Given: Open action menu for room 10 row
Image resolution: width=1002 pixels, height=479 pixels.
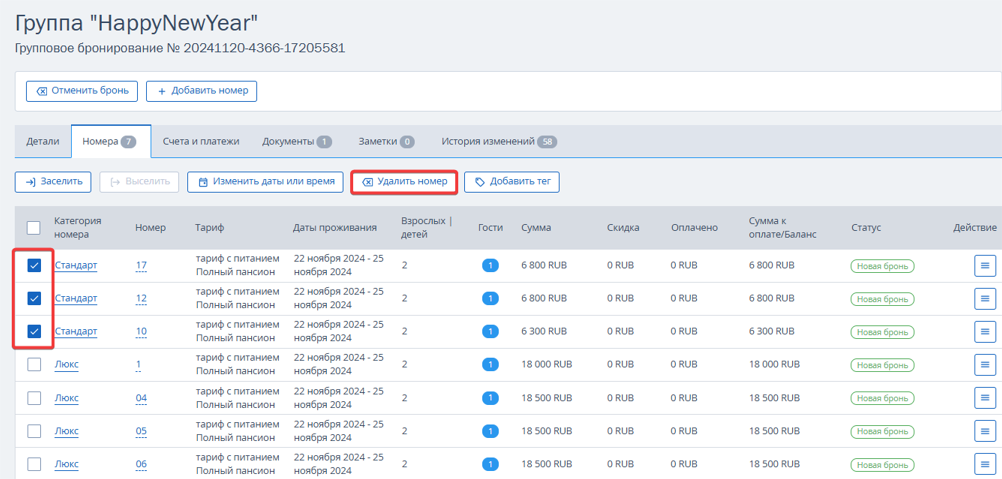Looking at the screenshot, I should point(985,331).
